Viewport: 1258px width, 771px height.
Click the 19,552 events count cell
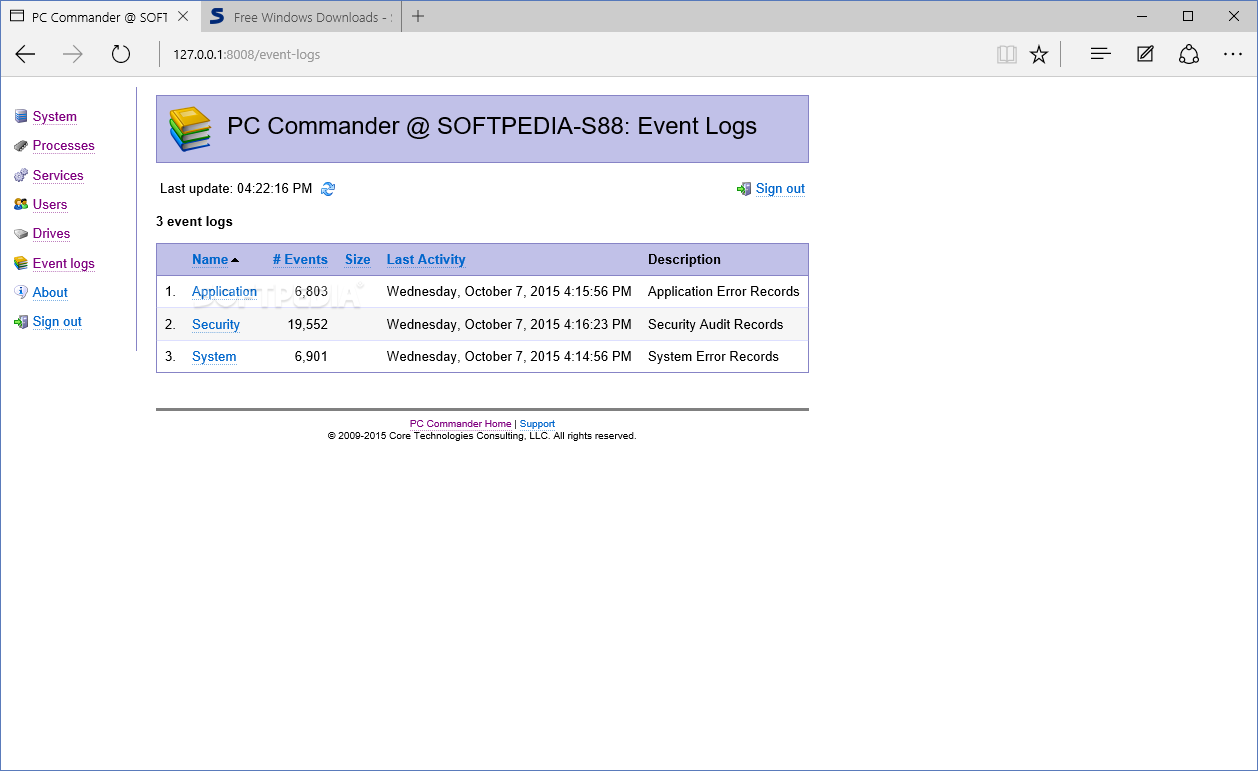(x=308, y=324)
